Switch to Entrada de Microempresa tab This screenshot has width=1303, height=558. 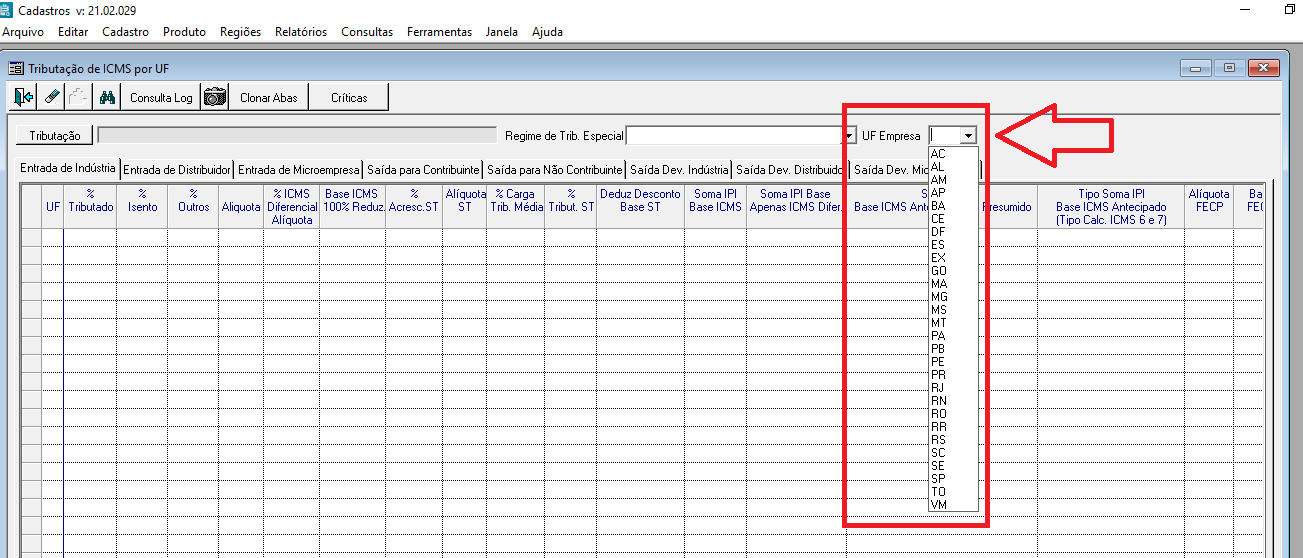click(x=299, y=170)
